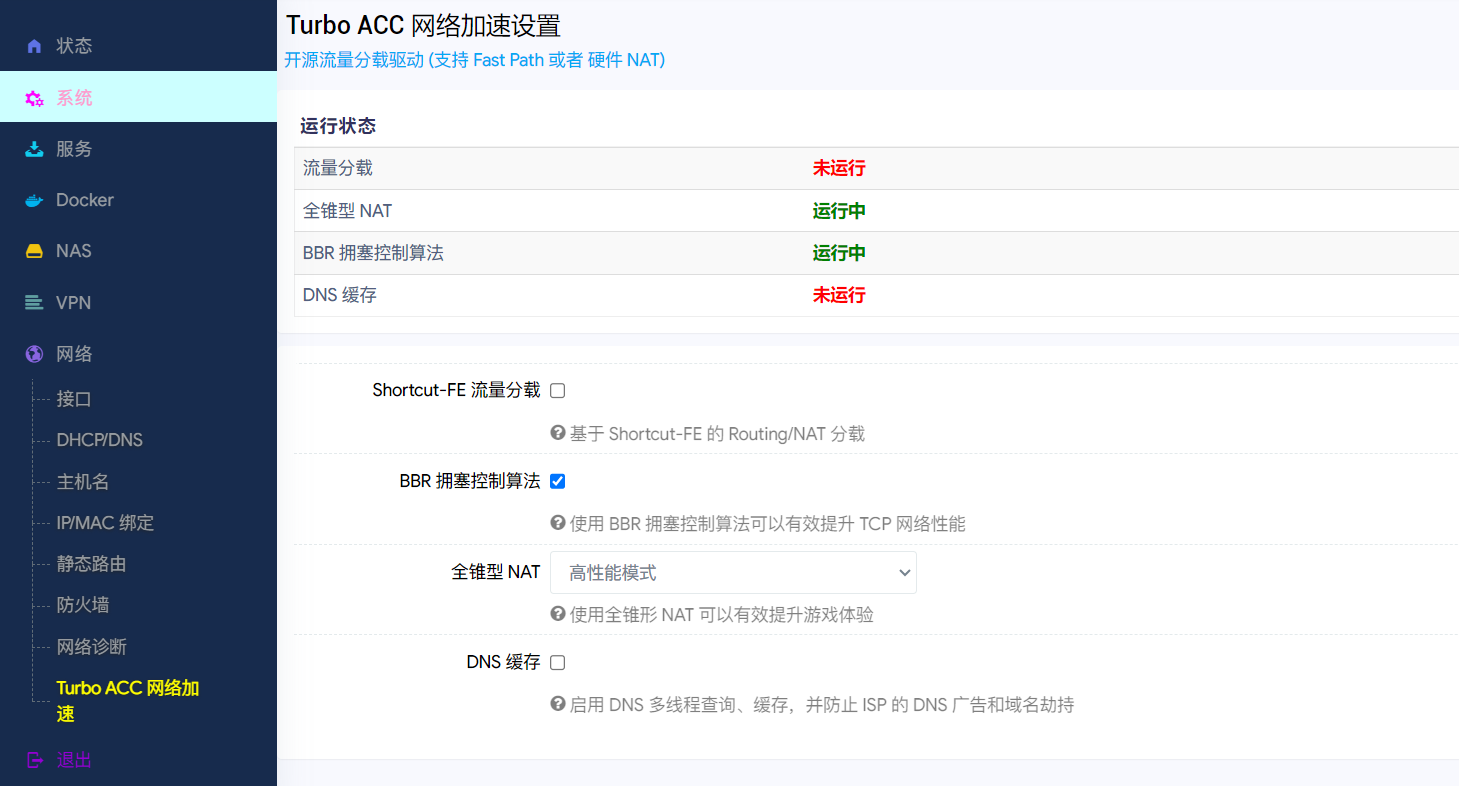Click help icon before 基于 Shortcut-FE 的 Routing/NAT
Image resolution: width=1459 pixels, height=786 pixels.
[558, 433]
